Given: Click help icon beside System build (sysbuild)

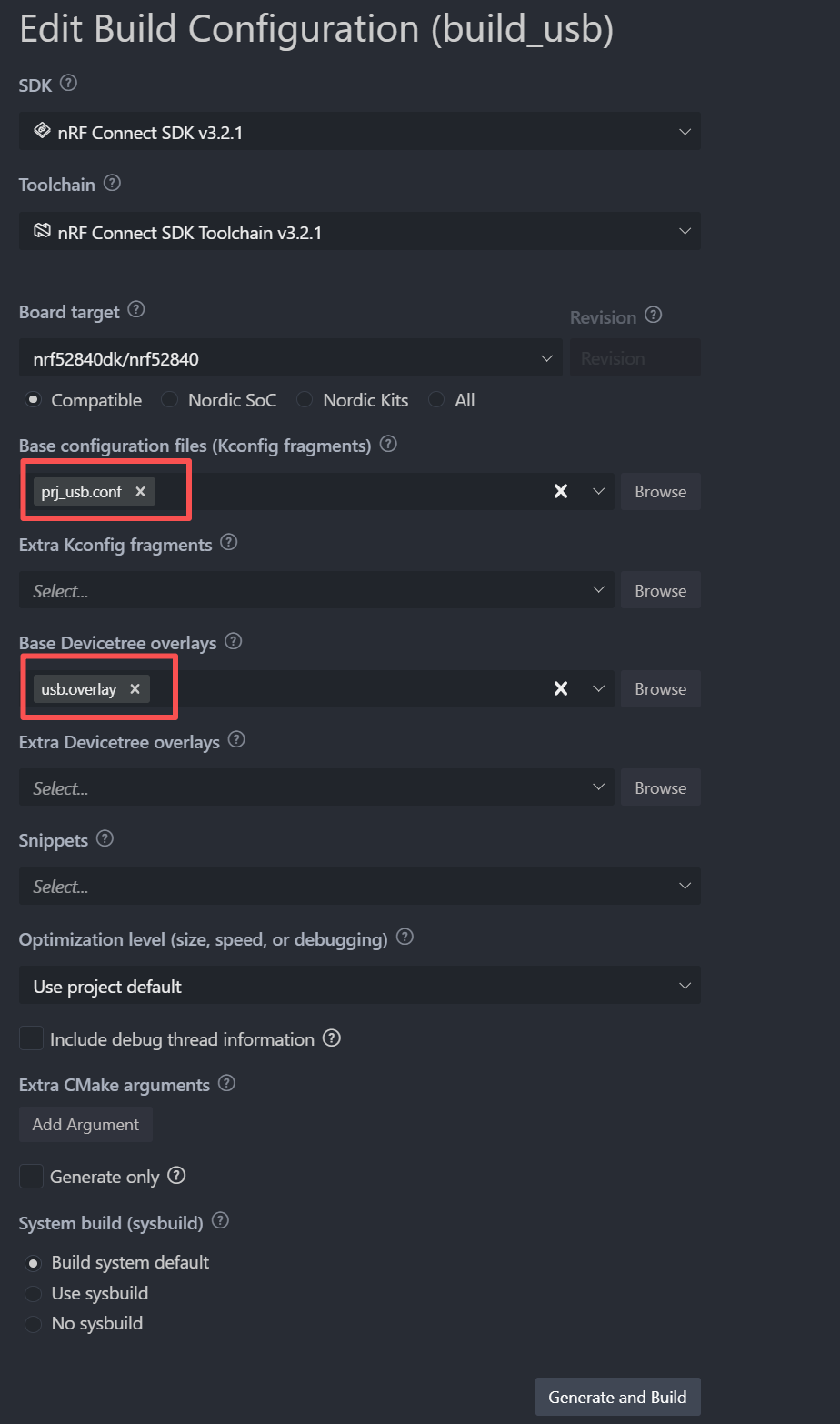Looking at the screenshot, I should click(x=220, y=1221).
